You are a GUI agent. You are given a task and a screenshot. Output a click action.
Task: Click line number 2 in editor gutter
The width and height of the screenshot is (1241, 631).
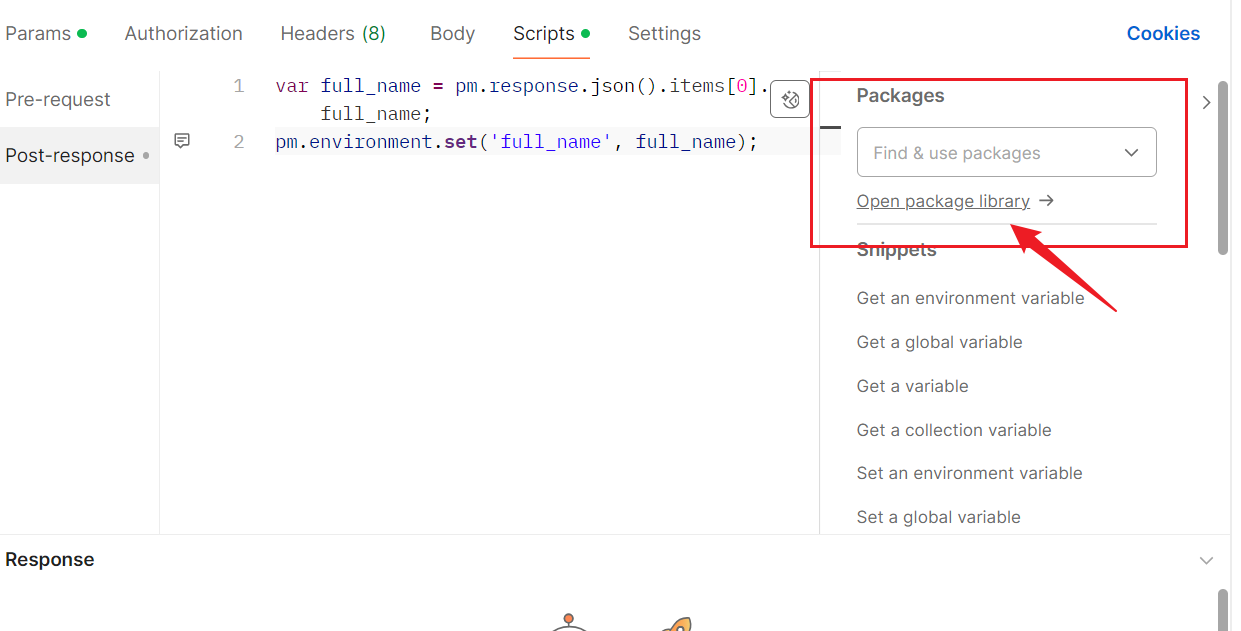coord(238,142)
